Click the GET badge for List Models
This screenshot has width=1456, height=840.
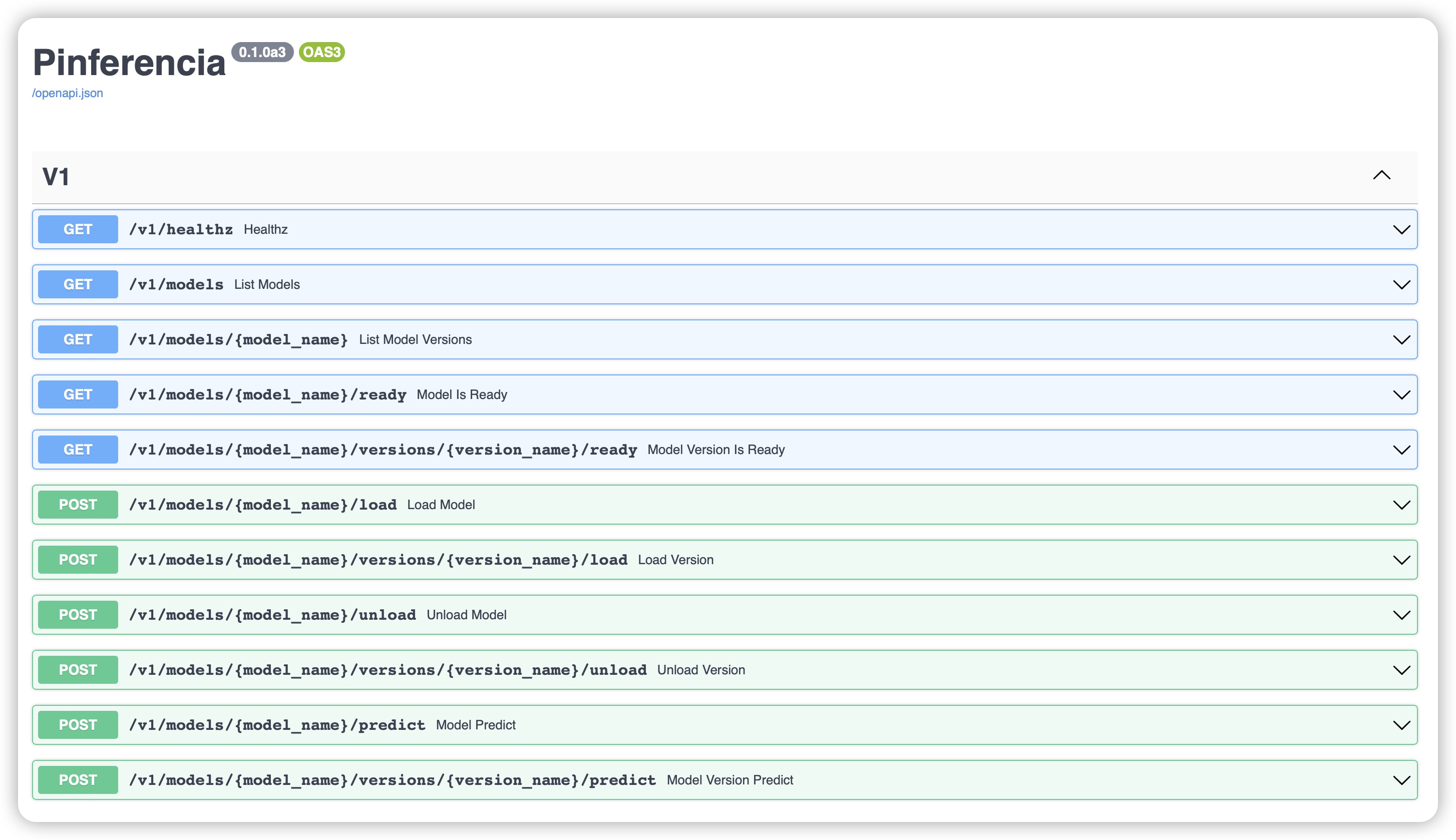(x=78, y=284)
